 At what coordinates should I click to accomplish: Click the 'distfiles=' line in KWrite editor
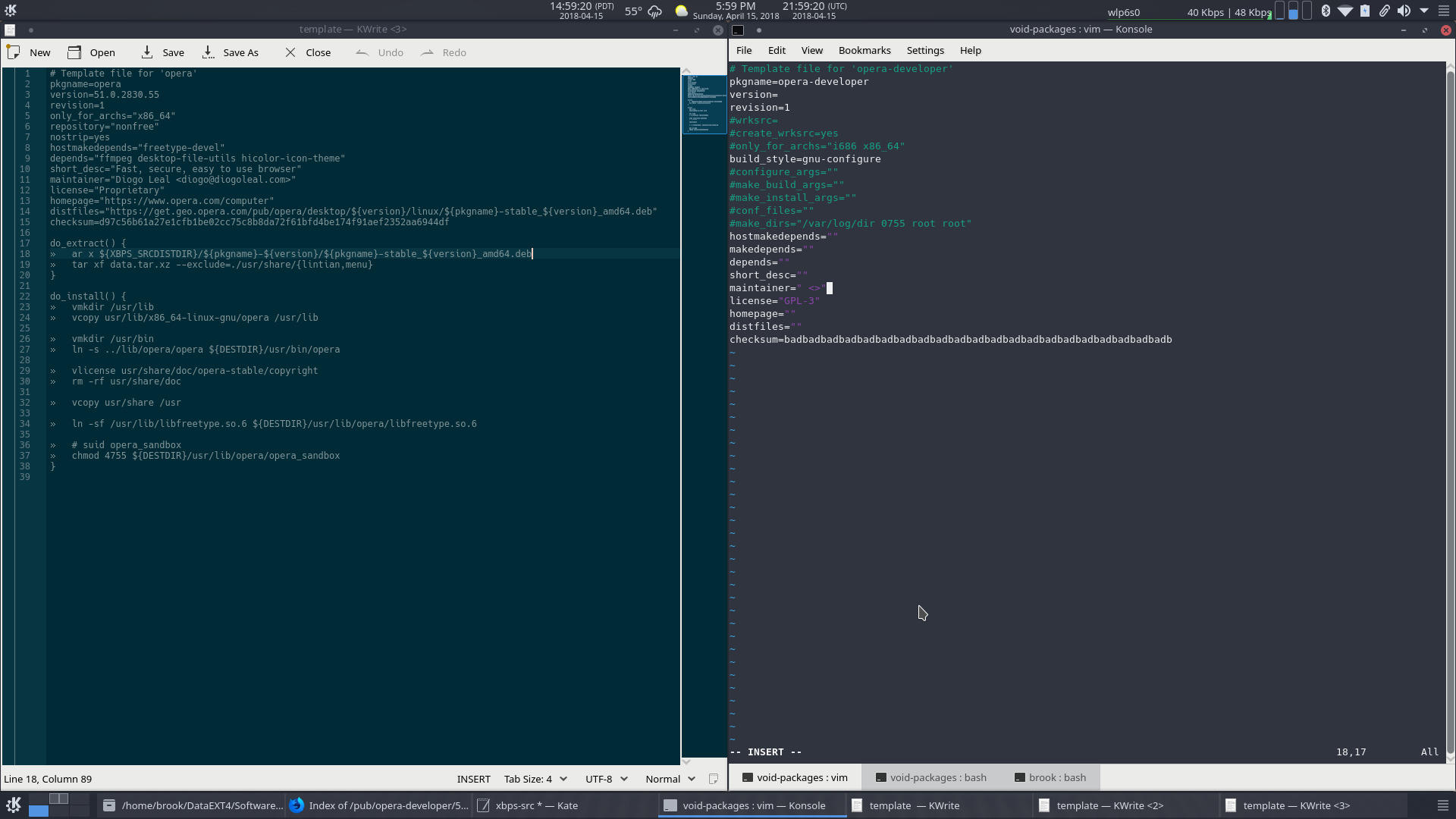click(353, 212)
